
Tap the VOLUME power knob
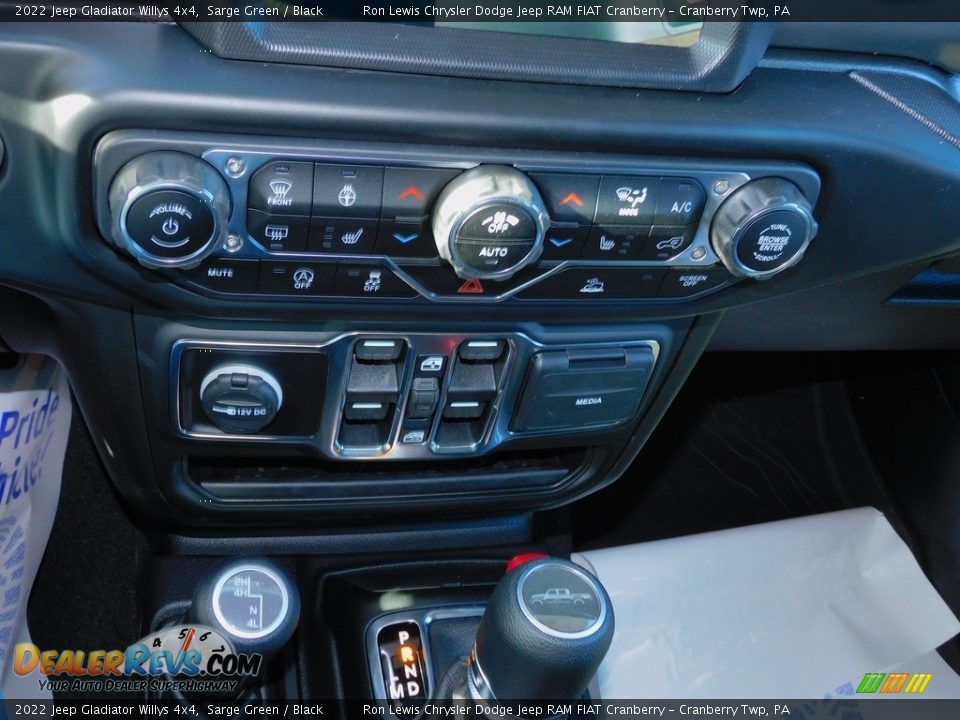170,225
